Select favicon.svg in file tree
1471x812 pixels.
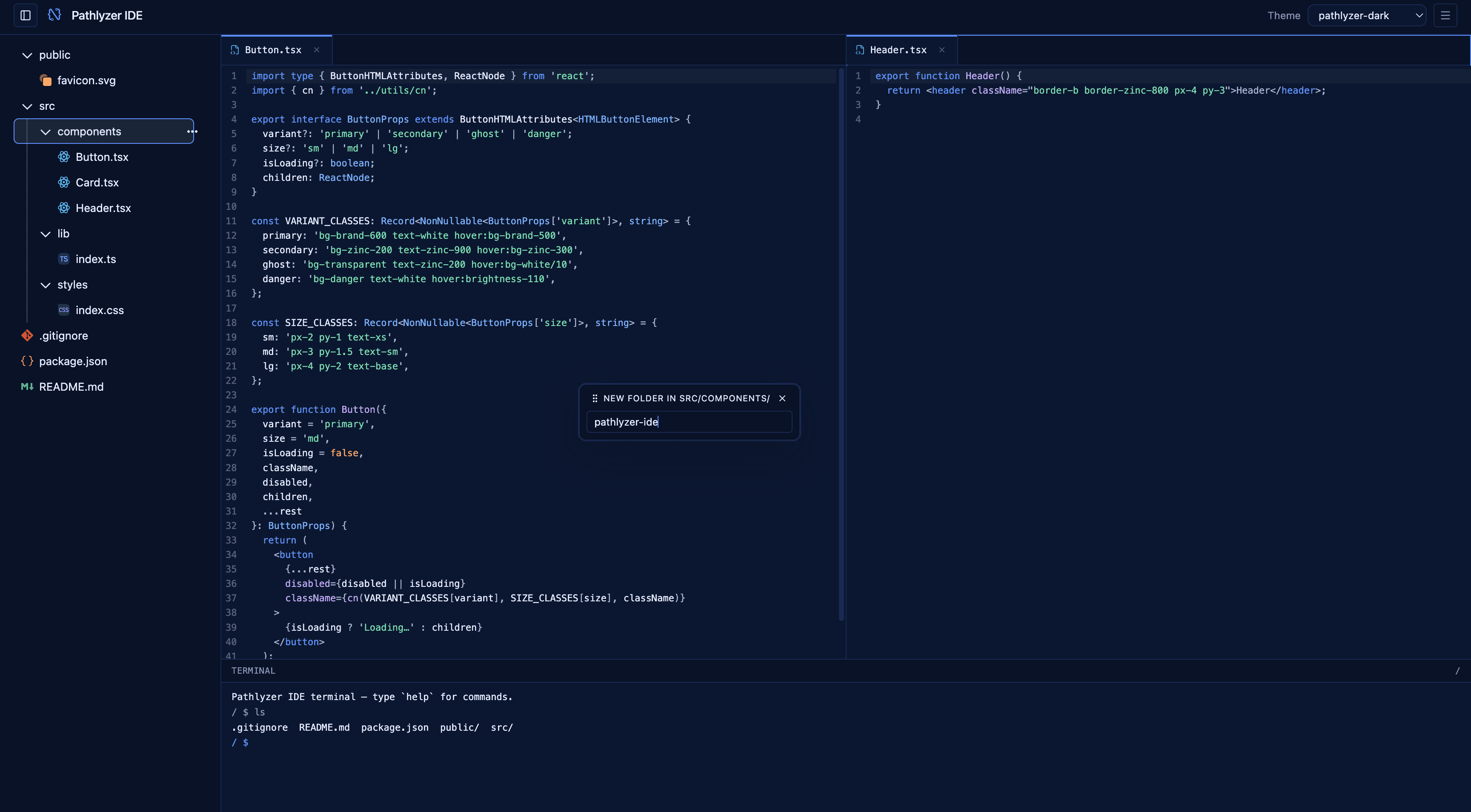pos(86,80)
